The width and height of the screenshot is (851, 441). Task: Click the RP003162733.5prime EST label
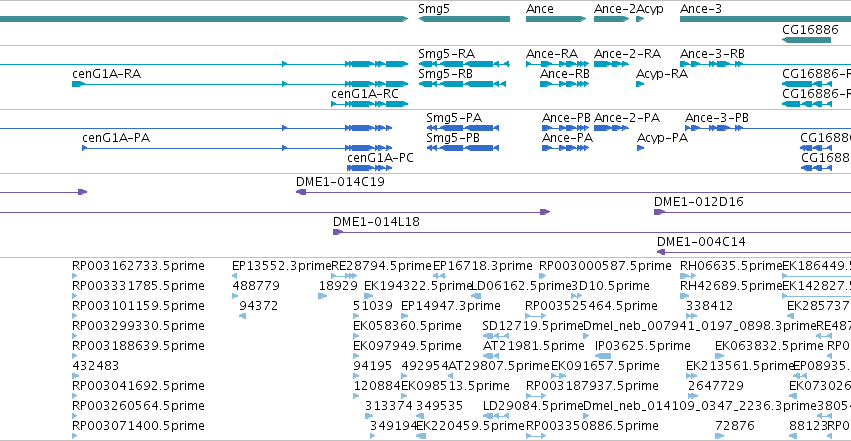pos(138,266)
